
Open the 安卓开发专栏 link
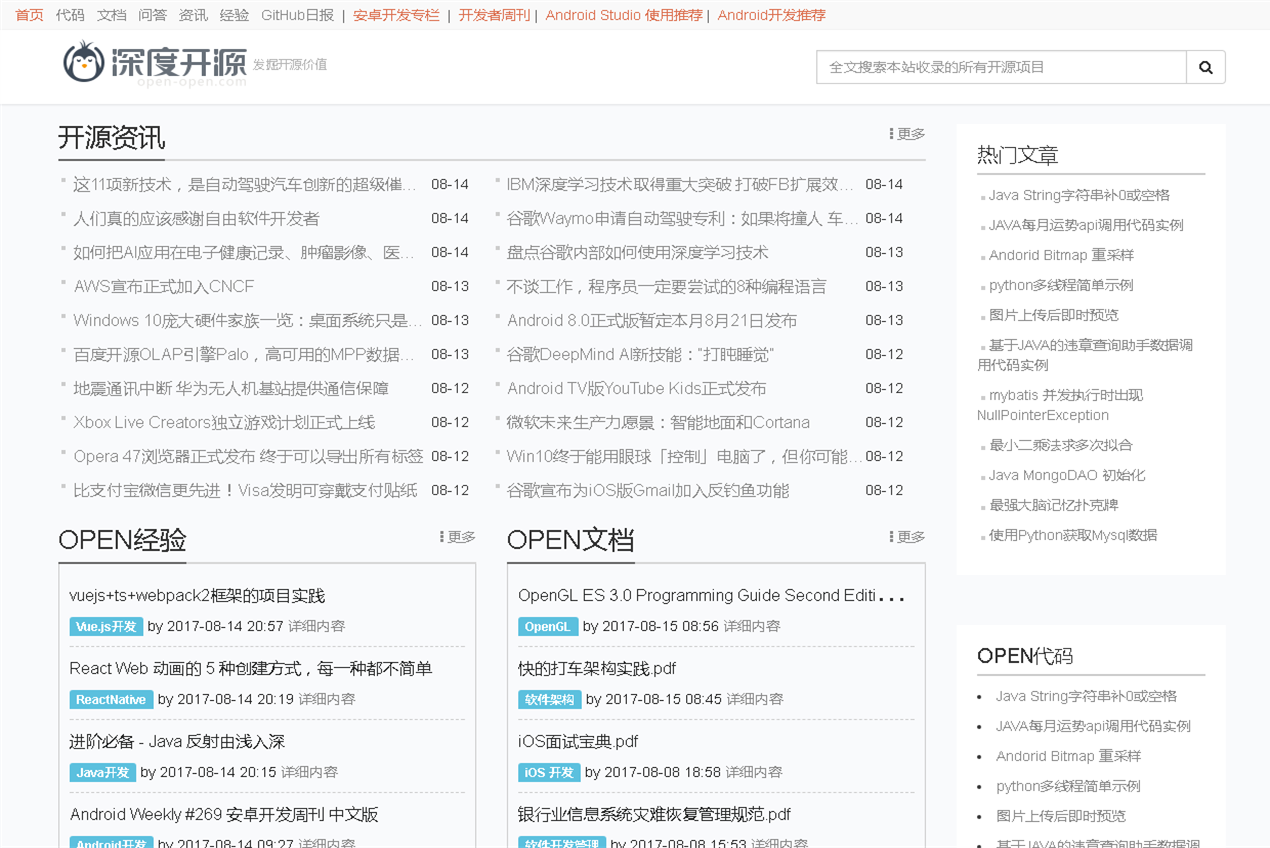pos(396,15)
